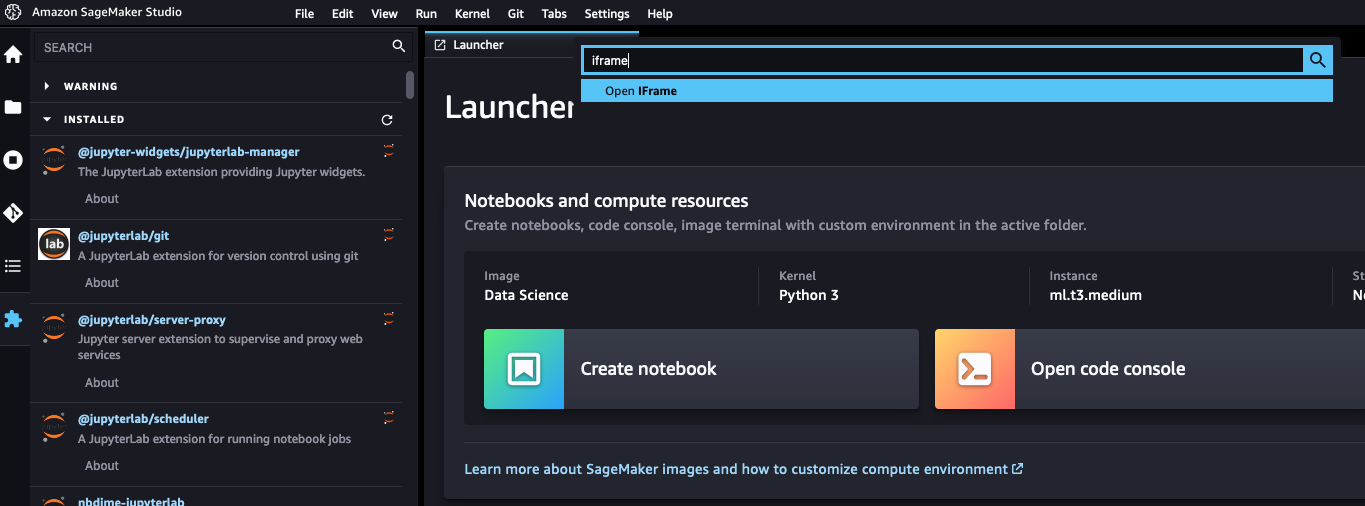1365x506 pixels.
Task: Click the extension search magnifier icon
Action: point(398,46)
